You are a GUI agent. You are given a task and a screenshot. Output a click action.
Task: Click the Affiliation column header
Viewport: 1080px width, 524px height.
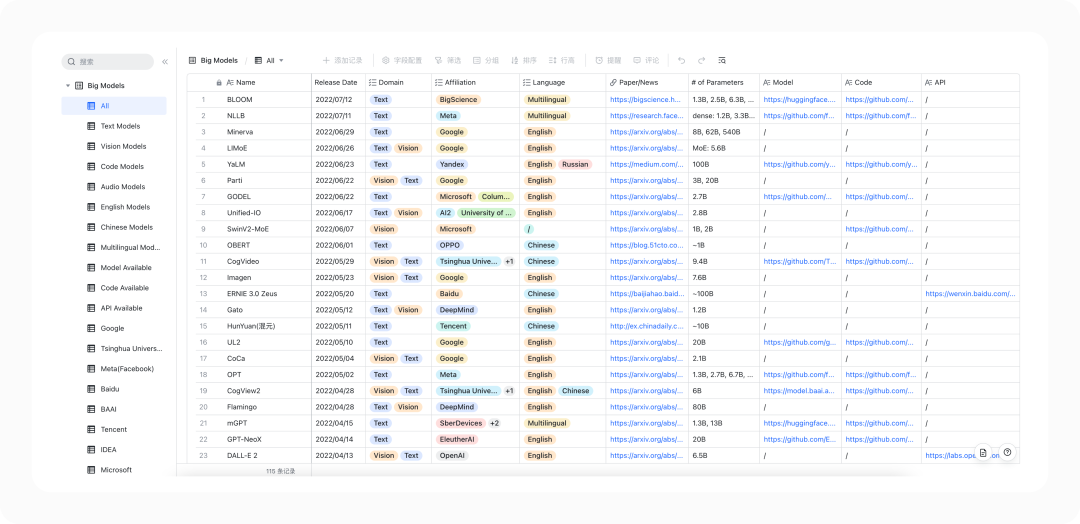[x=475, y=83]
